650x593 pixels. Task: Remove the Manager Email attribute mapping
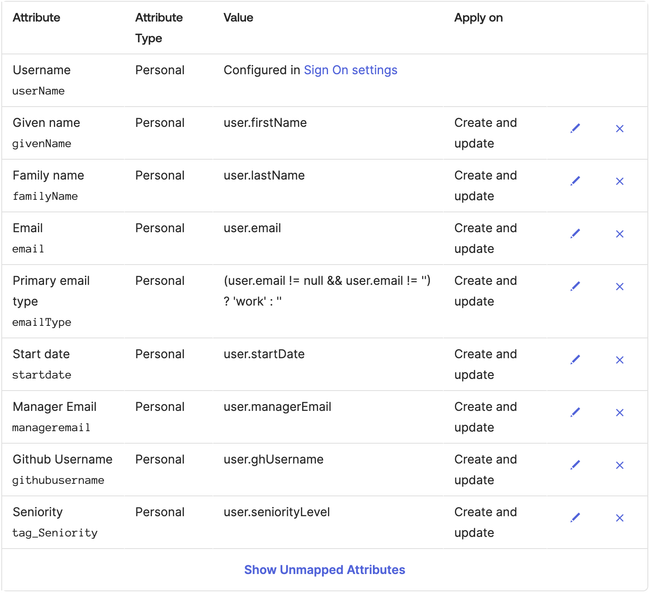[620, 413]
